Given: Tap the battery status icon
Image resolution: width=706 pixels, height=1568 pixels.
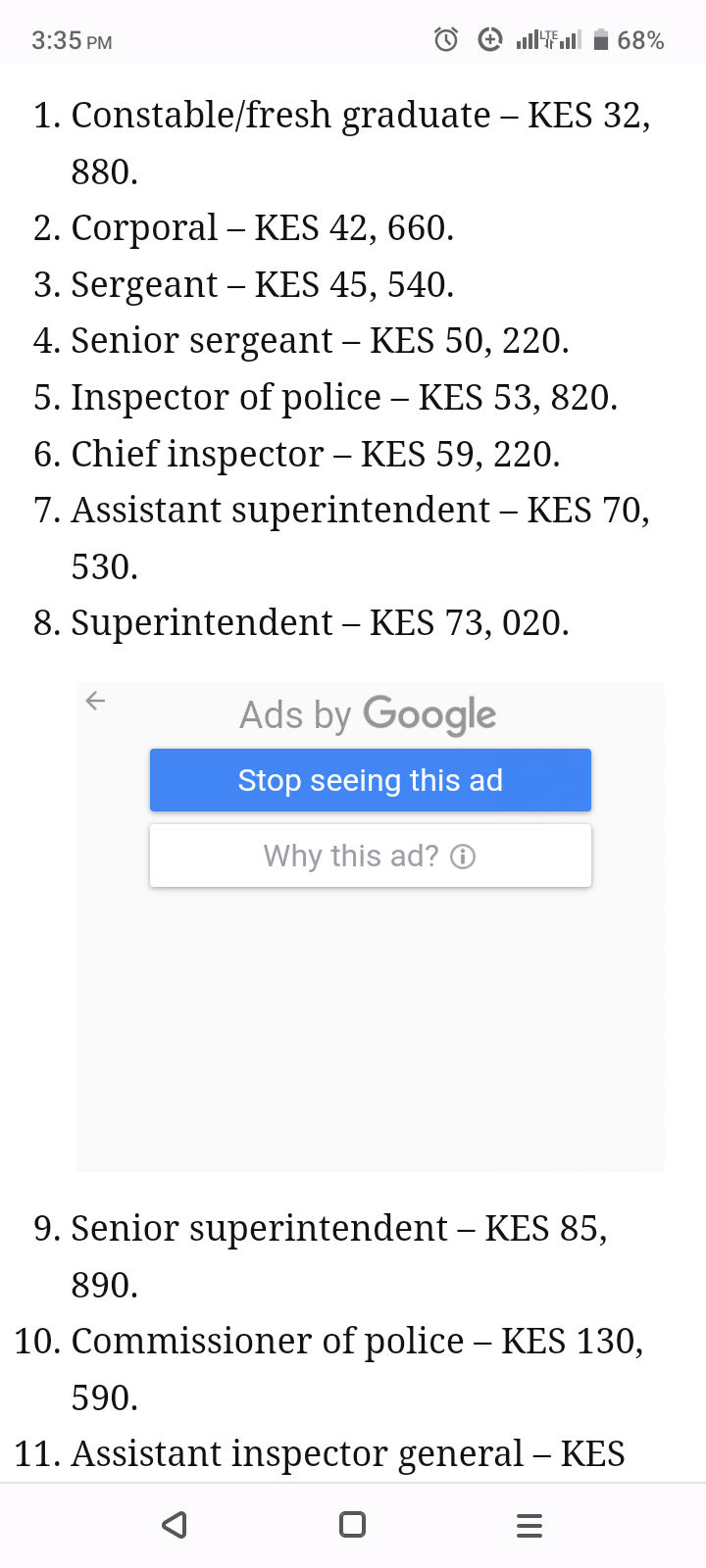Looking at the screenshot, I should point(602,40).
